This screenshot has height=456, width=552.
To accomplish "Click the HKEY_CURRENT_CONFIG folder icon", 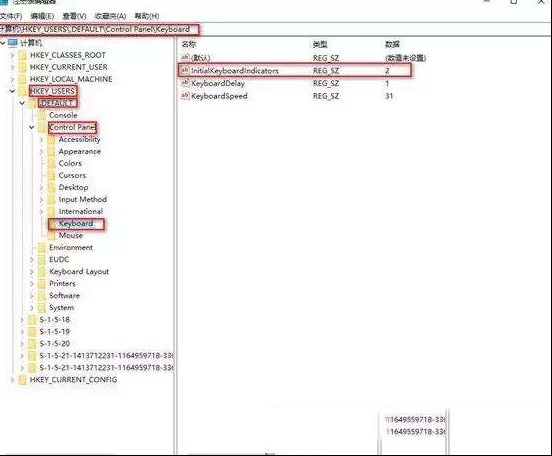I will pyautogui.click(x=22, y=380).
